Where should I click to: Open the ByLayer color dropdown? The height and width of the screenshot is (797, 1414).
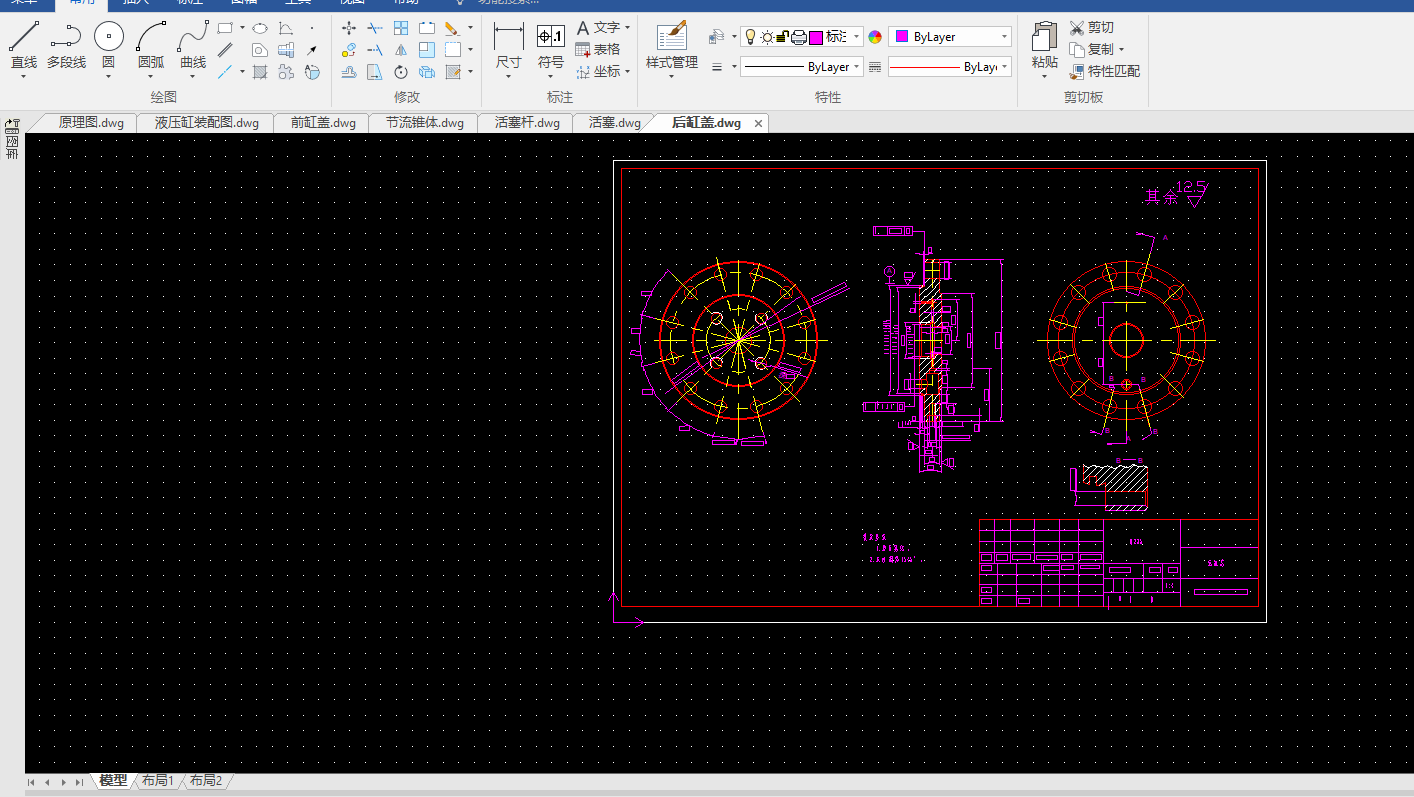pos(950,37)
